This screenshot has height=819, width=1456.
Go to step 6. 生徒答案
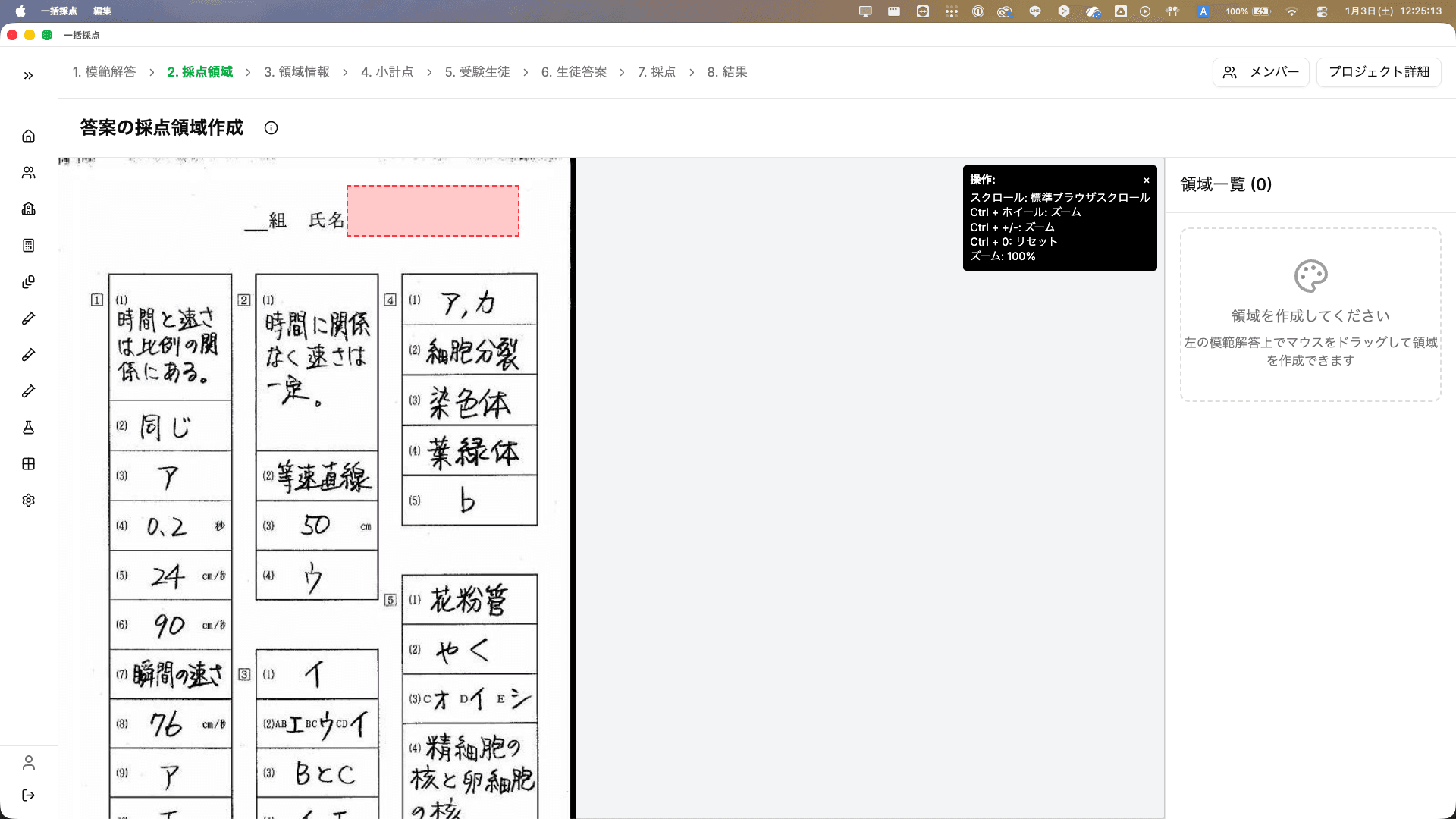pos(574,72)
